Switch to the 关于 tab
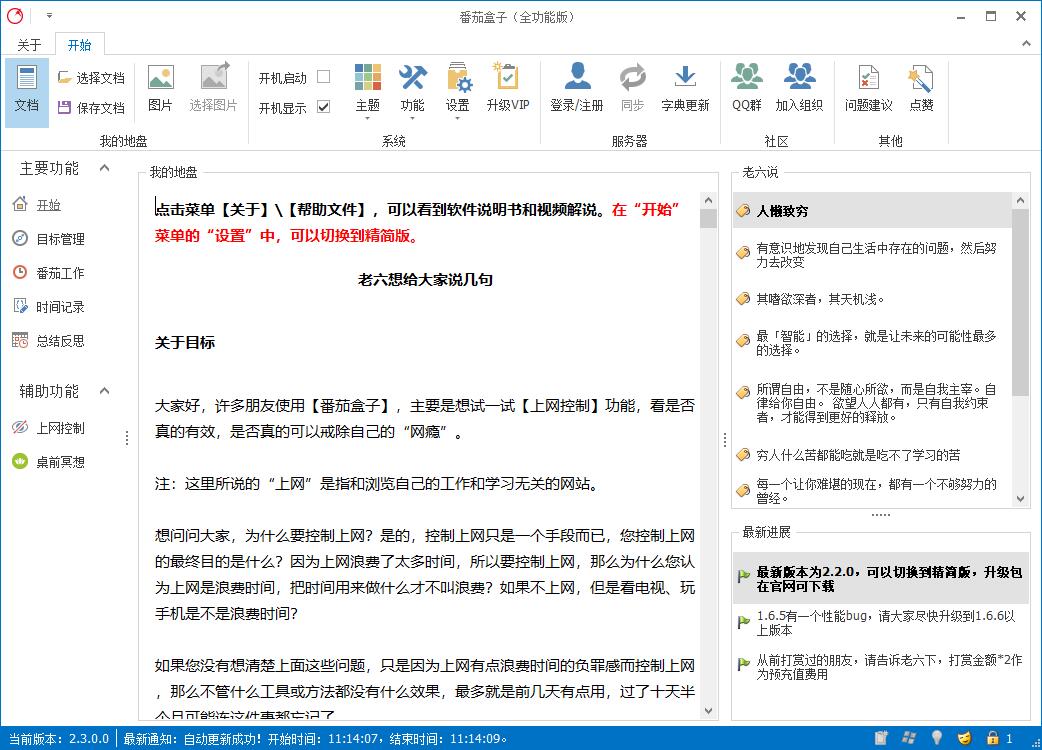The width and height of the screenshot is (1042, 750). tap(29, 45)
